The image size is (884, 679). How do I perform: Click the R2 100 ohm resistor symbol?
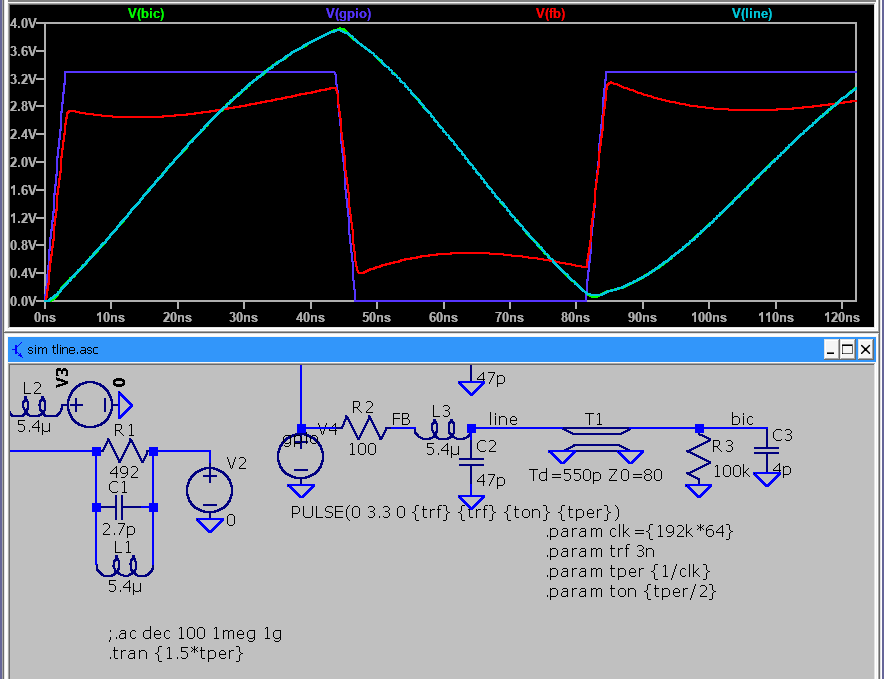click(x=361, y=428)
